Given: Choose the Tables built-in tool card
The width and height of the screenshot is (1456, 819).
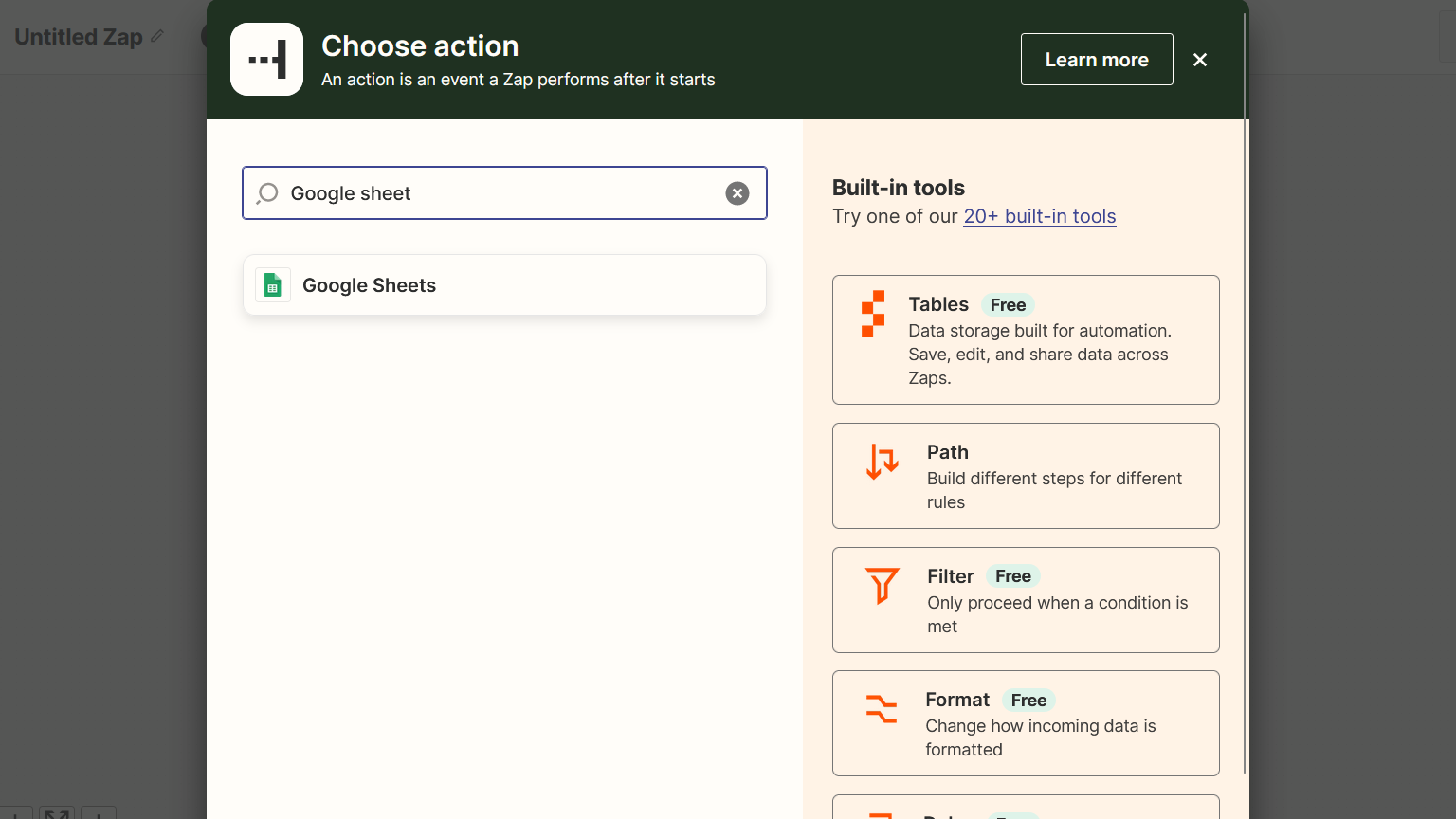Looking at the screenshot, I should click(1026, 339).
